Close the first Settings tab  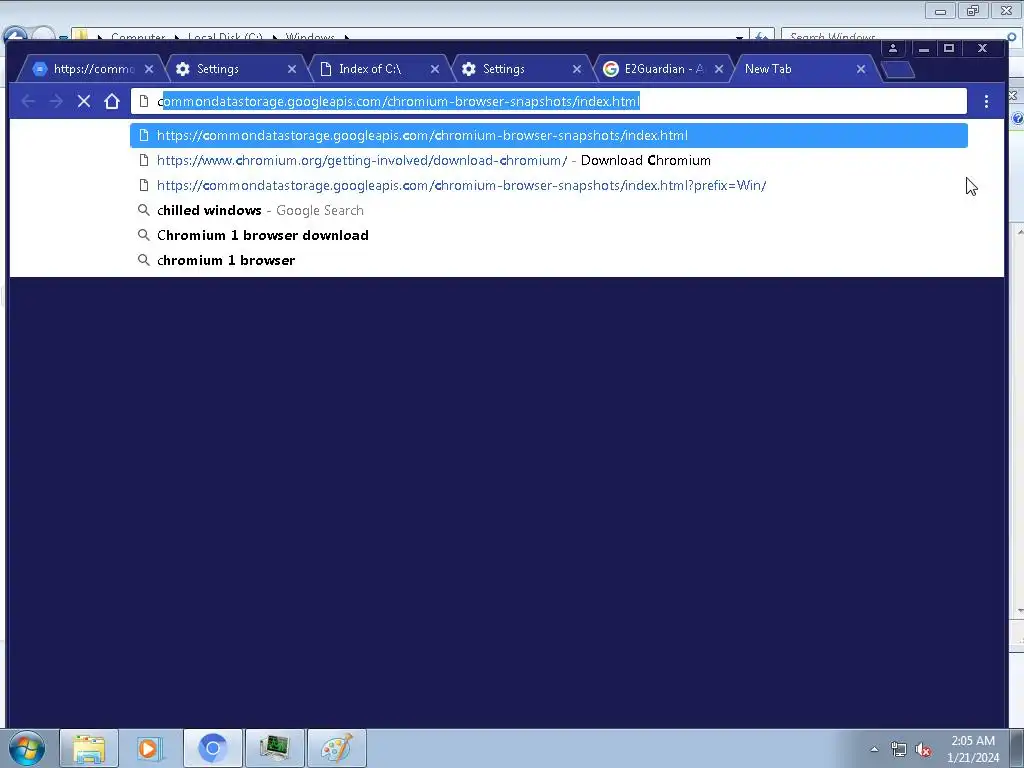click(292, 69)
